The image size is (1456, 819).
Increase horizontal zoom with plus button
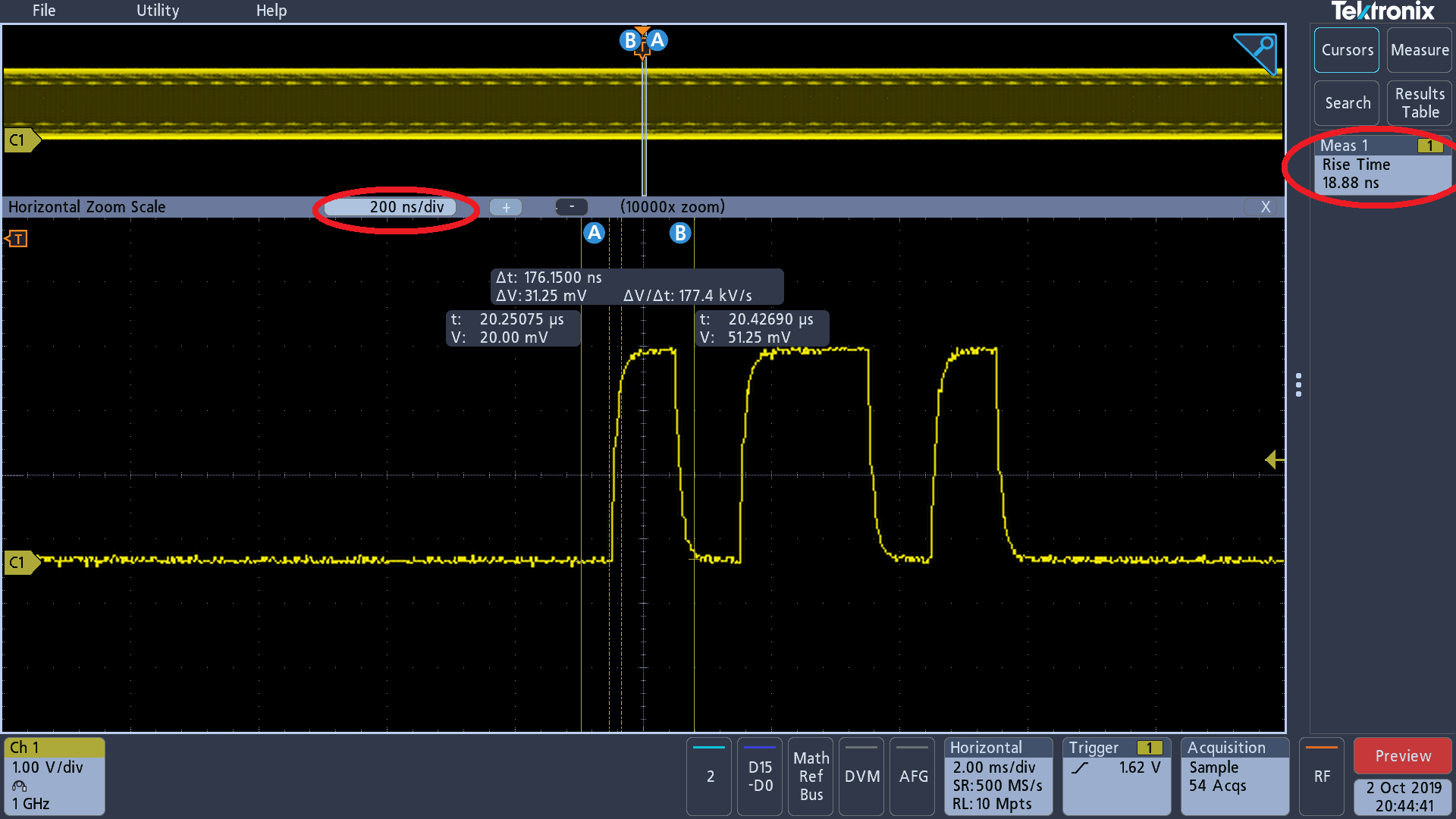(x=506, y=207)
